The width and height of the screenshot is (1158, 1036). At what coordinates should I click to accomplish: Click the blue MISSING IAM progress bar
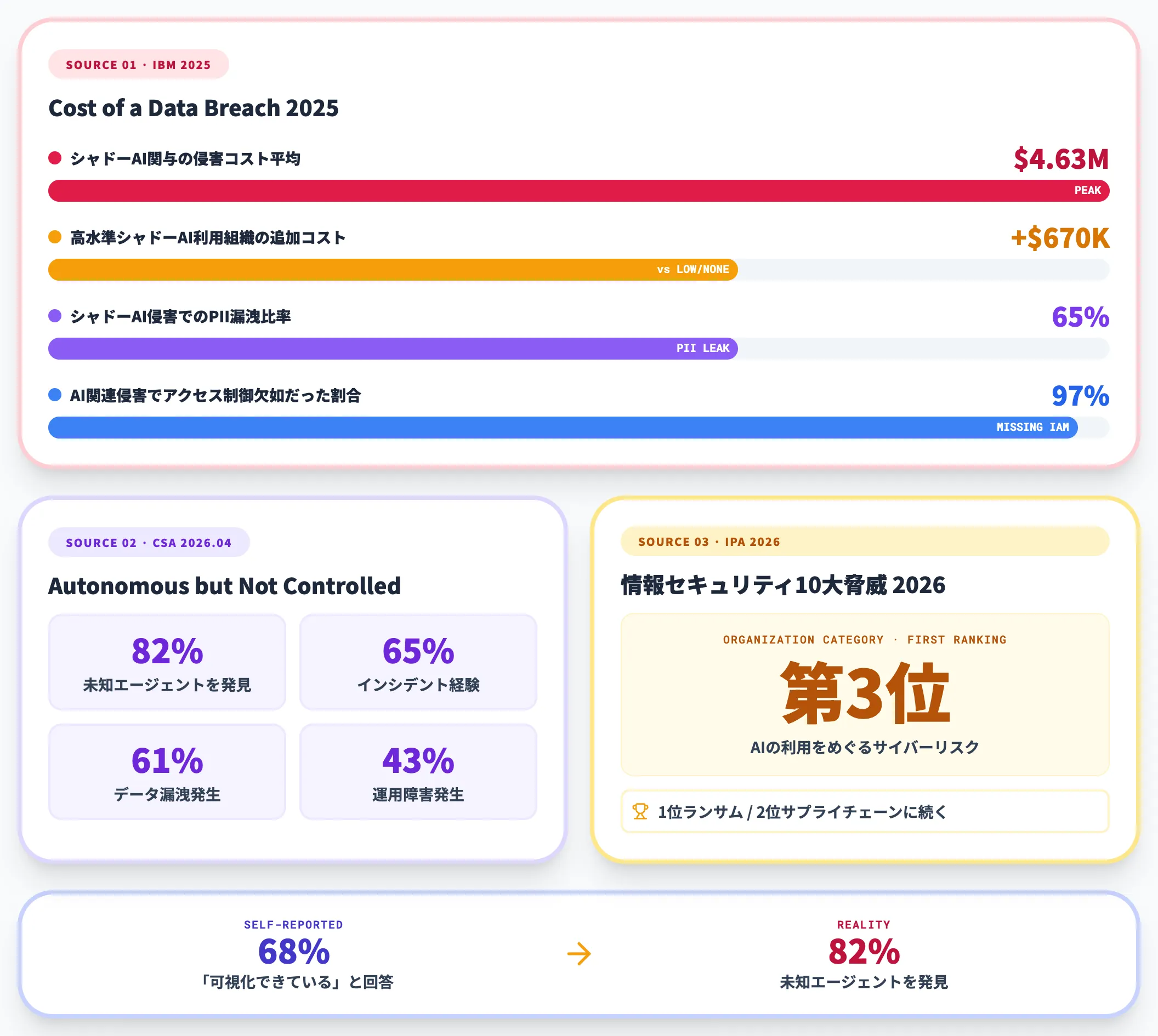[x=563, y=428]
